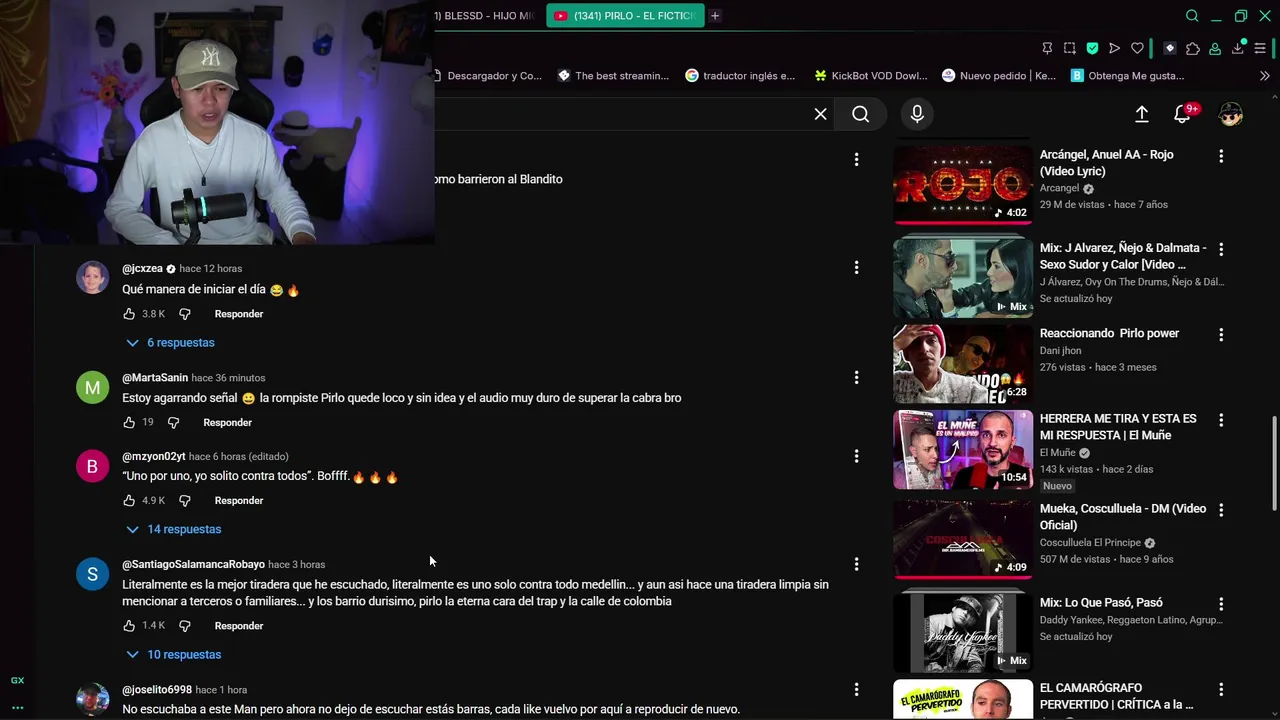Expand 6 respuestas under @jcxzea
Viewport: 1280px width, 720px height.
[x=171, y=342]
